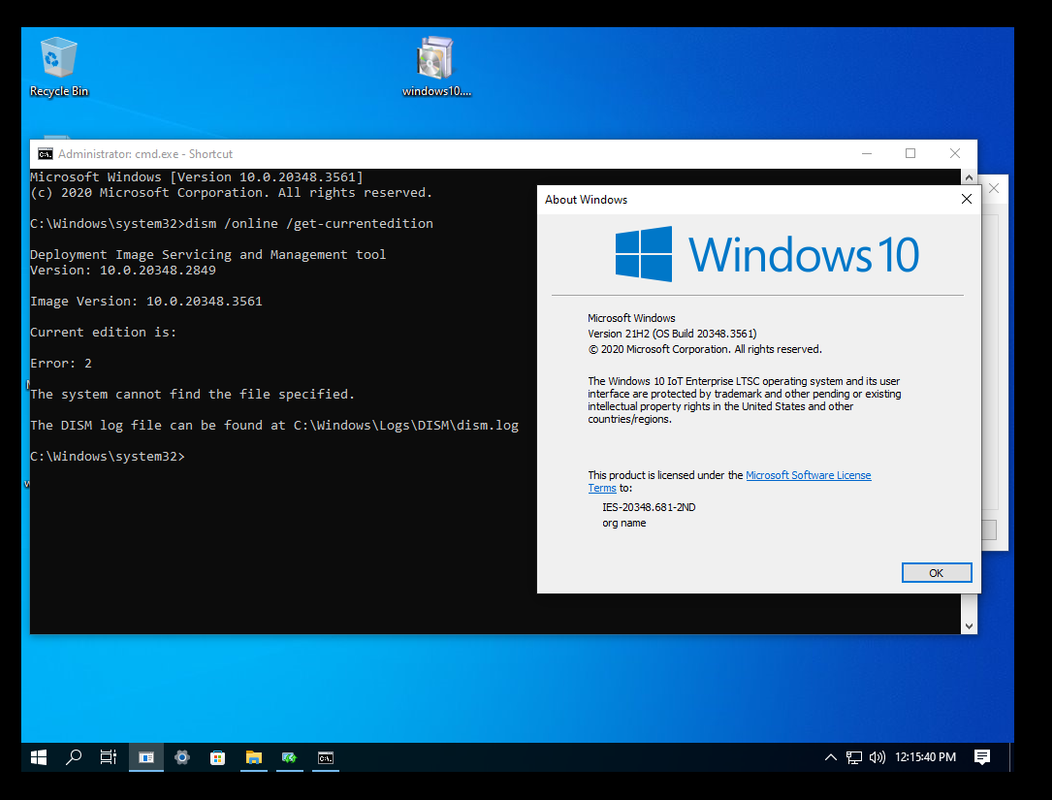The width and height of the screenshot is (1052, 800).
Task: Click 'Version 21H2 (OS Build 20348.3561)' text
Action: click(x=672, y=334)
